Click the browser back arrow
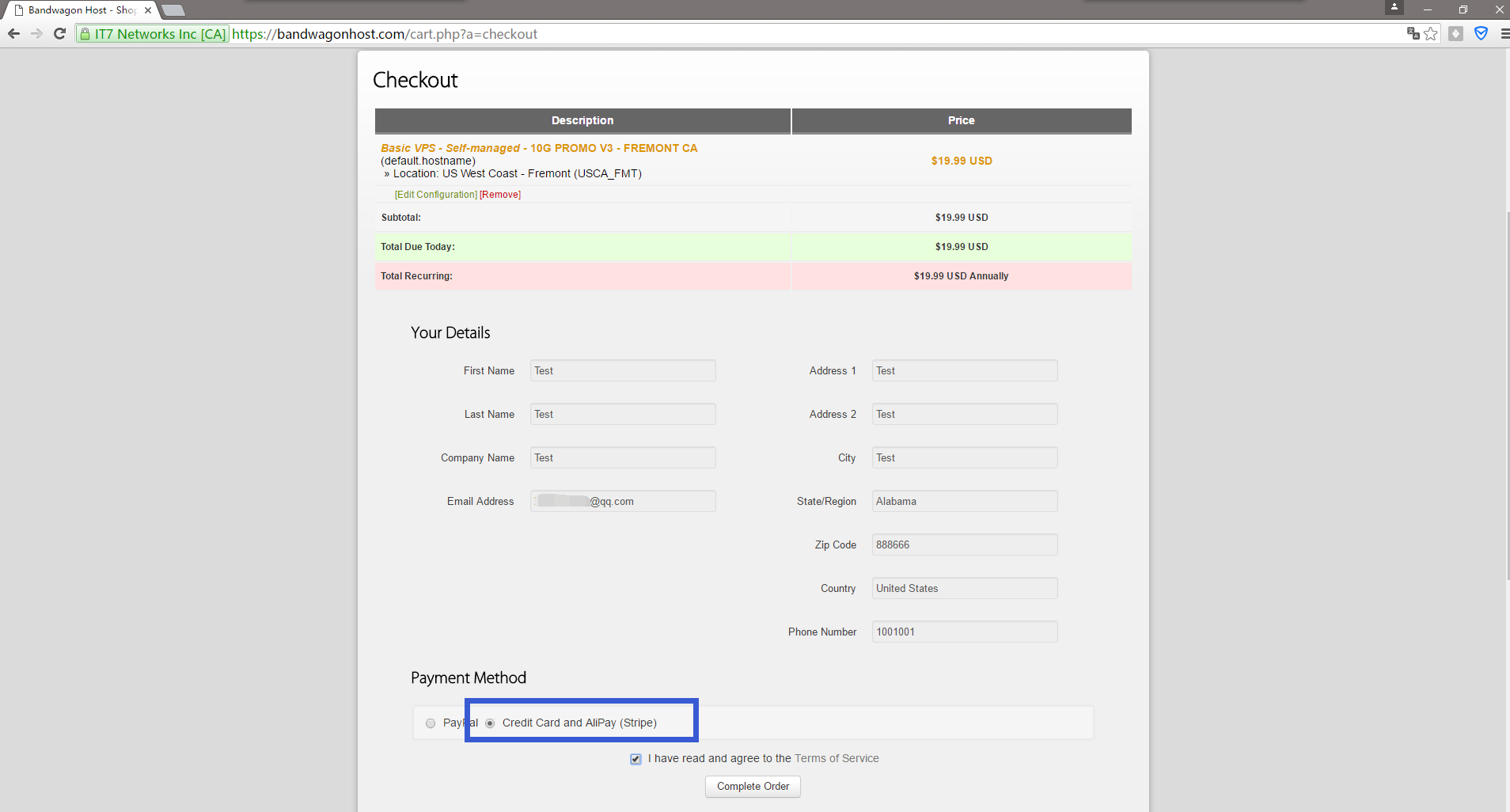1510x812 pixels. click(13, 34)
